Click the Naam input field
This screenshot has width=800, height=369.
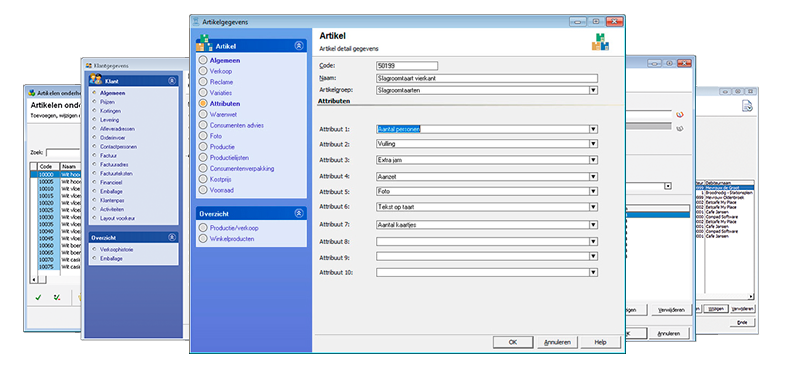click(x=487, y=78)
